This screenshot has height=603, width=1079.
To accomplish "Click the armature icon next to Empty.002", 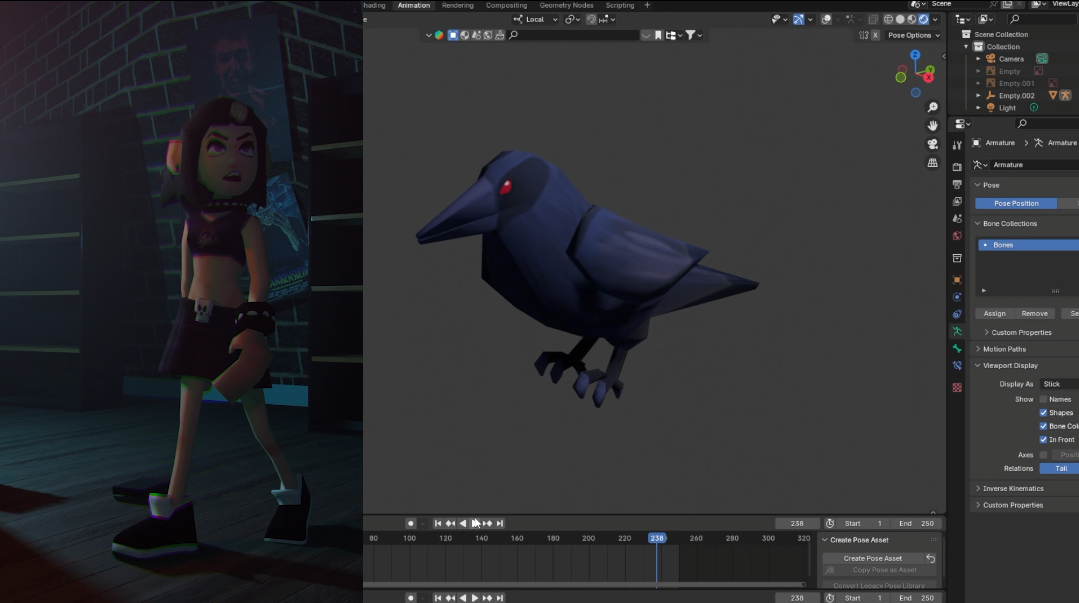I will [1065, 95].
